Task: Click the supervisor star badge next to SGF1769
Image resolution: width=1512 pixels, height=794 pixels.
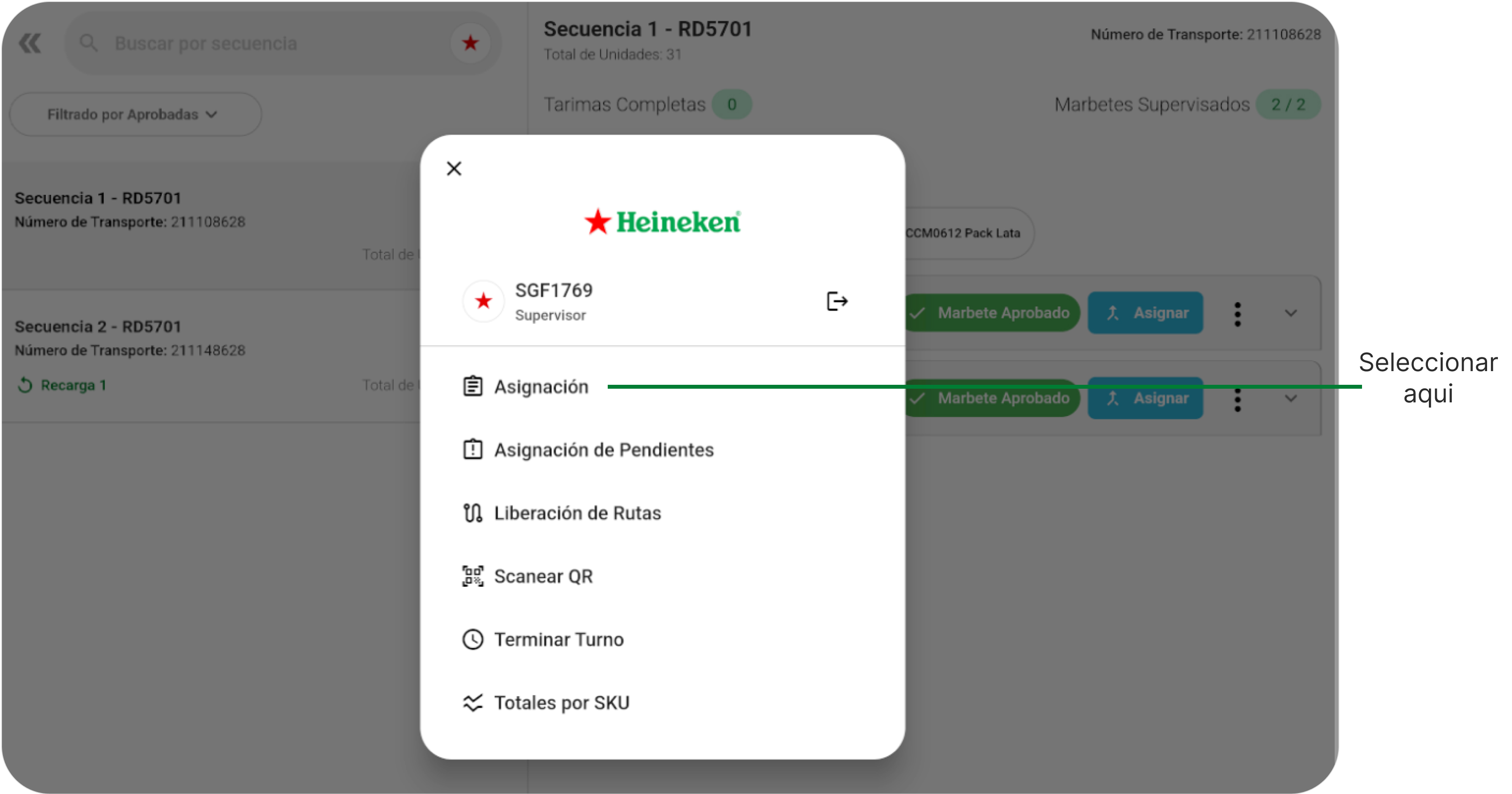Action: click(483, 301)
